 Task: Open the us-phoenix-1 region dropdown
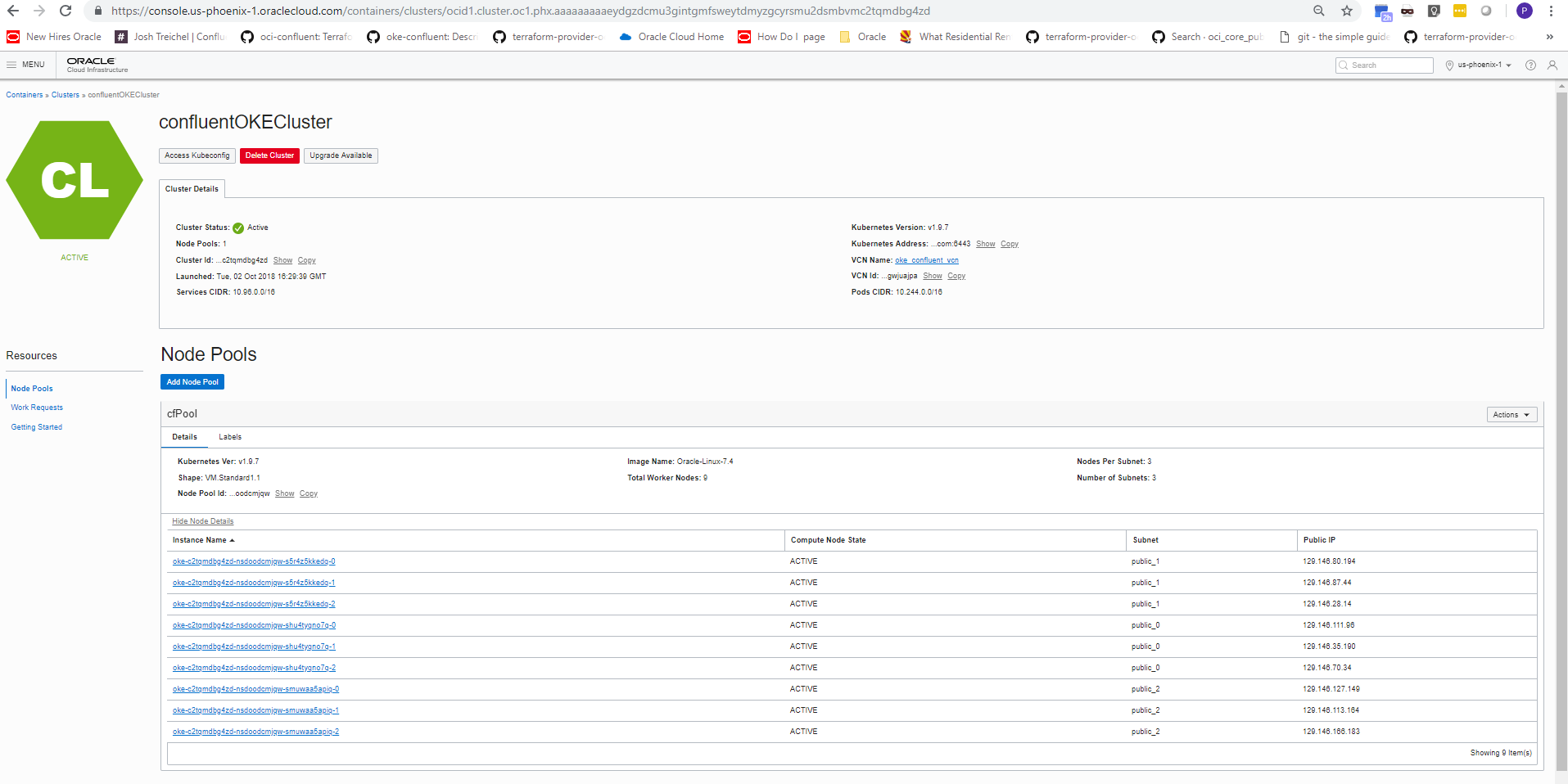1479,65
